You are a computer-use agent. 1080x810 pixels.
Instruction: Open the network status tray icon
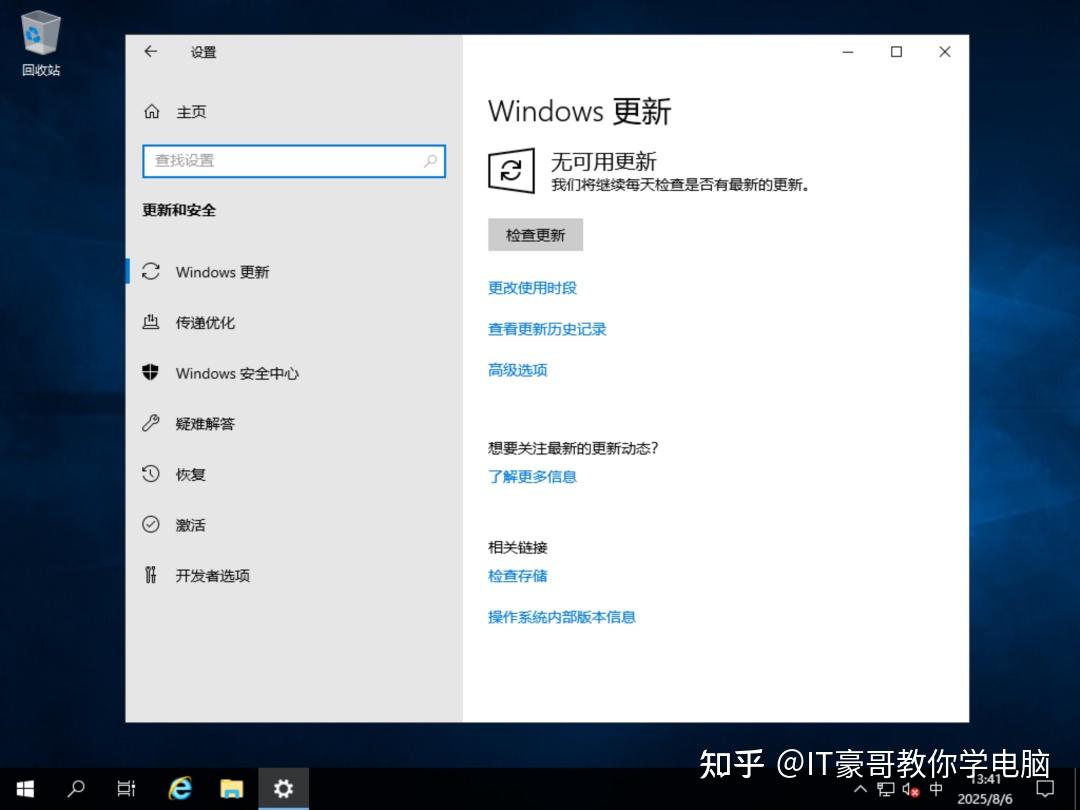884,789
